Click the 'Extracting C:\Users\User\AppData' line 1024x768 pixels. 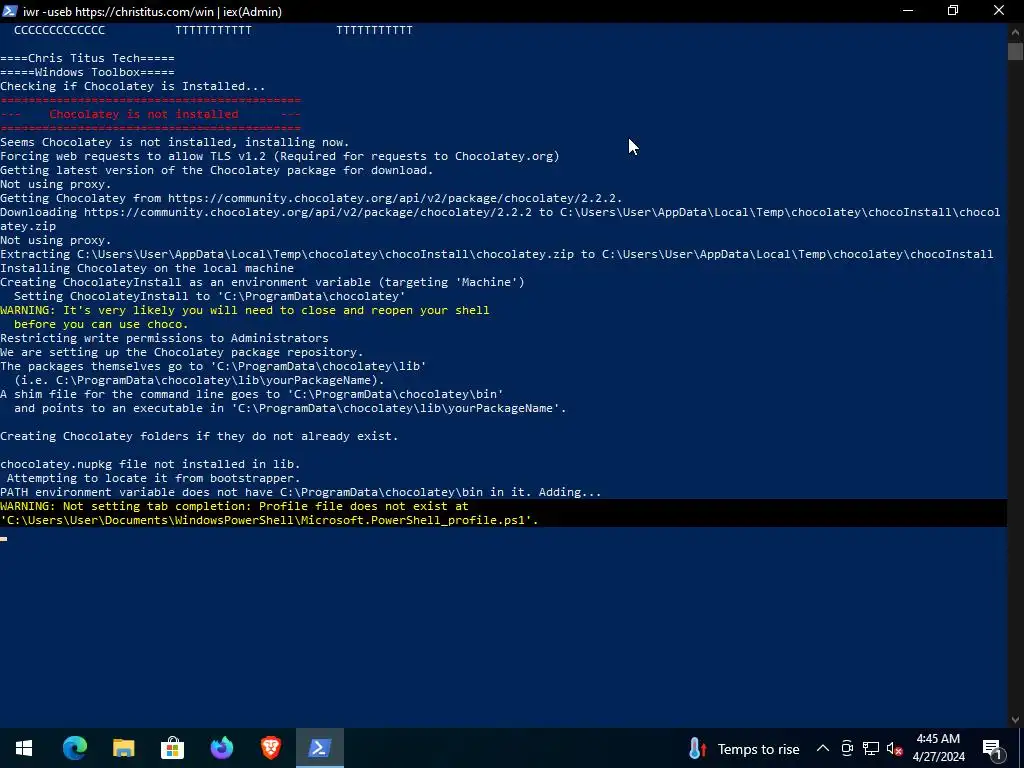496,254
